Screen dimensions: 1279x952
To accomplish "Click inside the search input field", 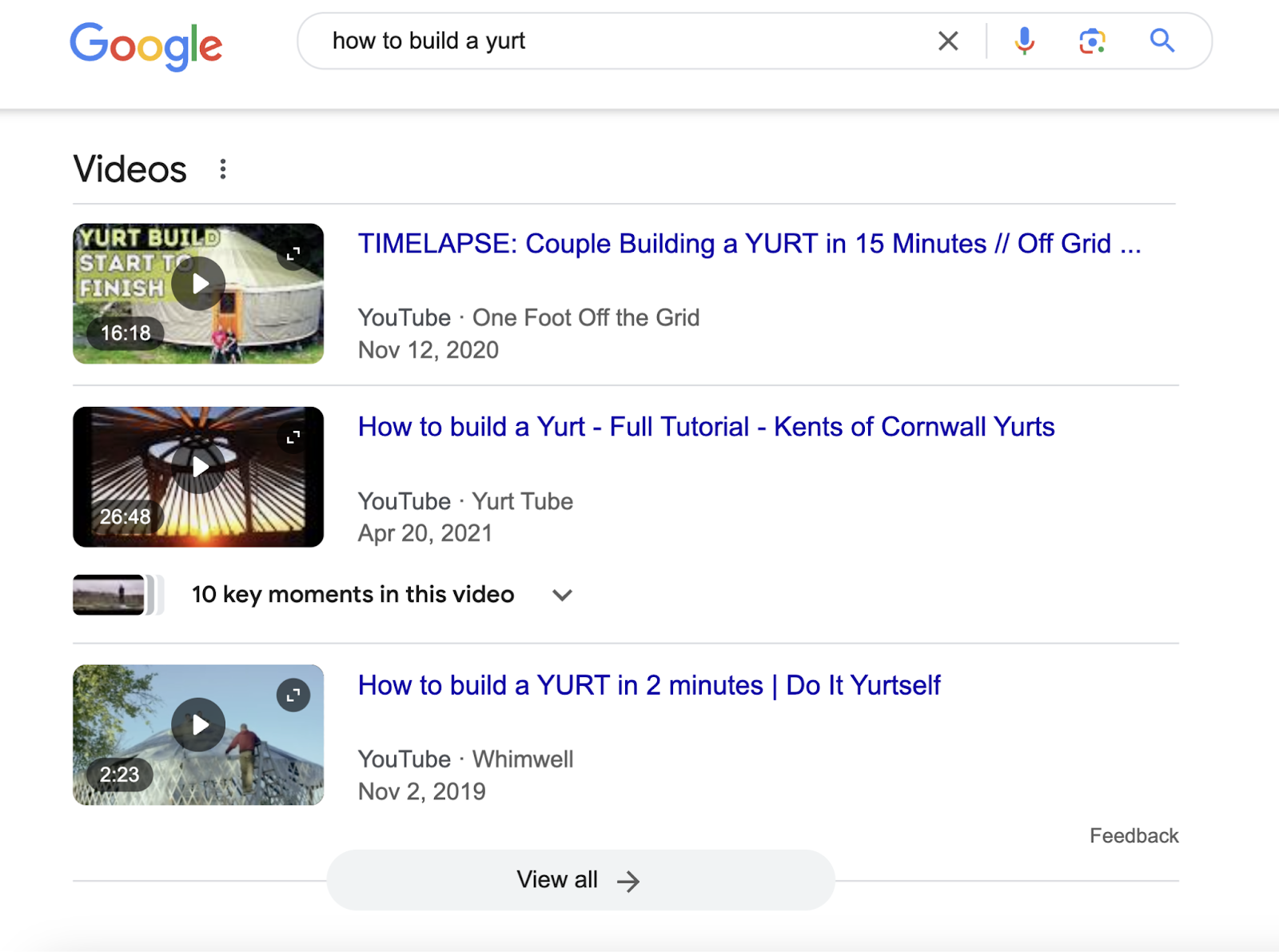I will click(x=560, y=41).
